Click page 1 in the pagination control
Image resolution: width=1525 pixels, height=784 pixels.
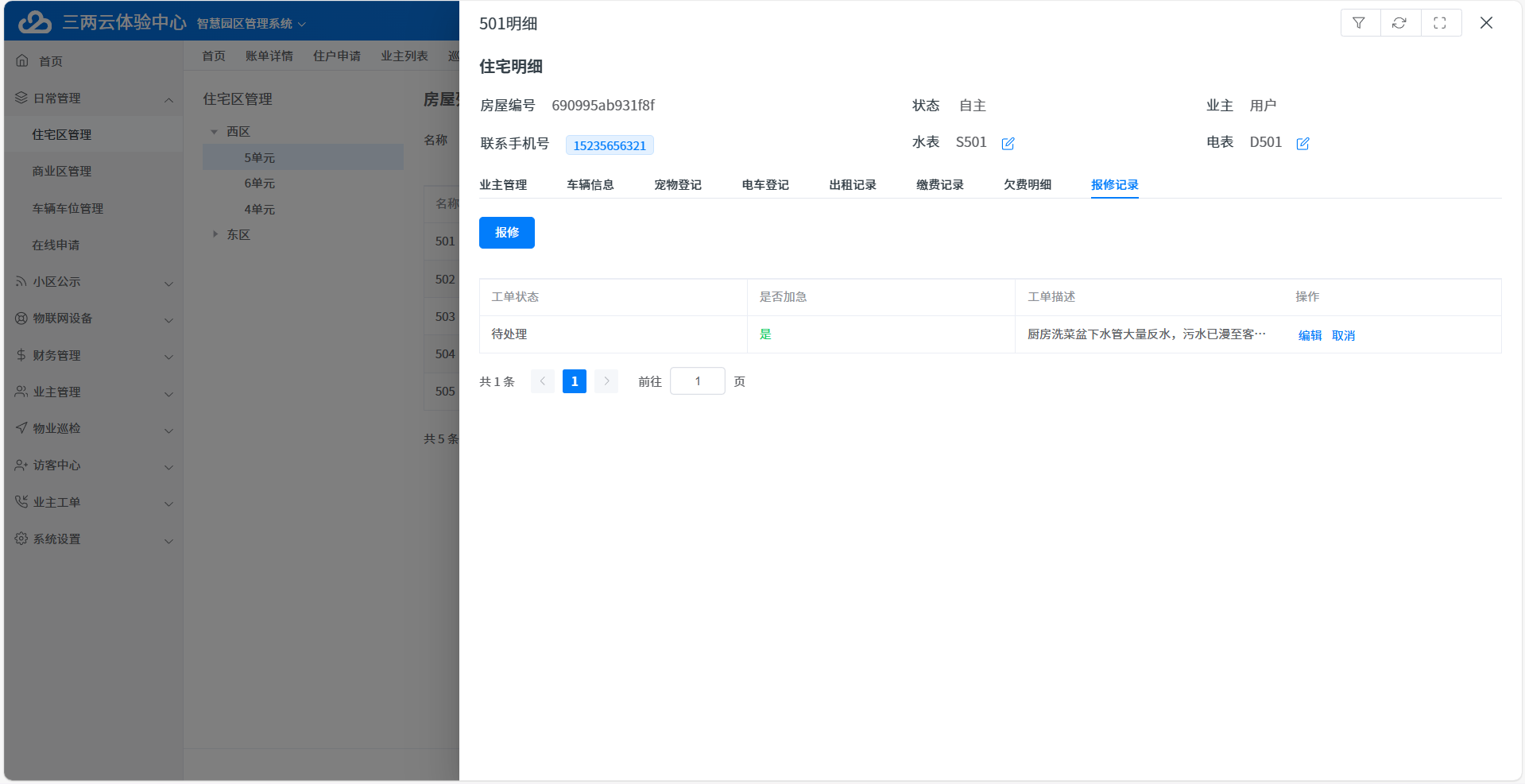click(574, 380)
